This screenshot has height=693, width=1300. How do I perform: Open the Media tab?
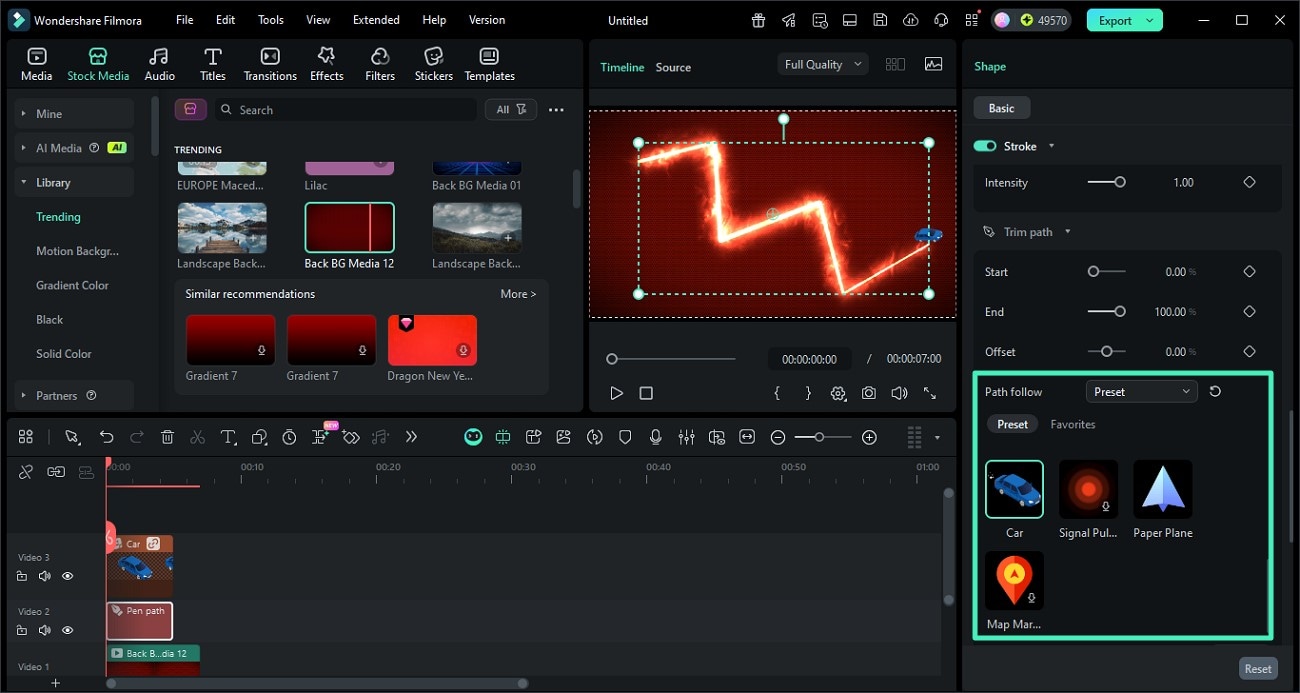tap(36, 64)
